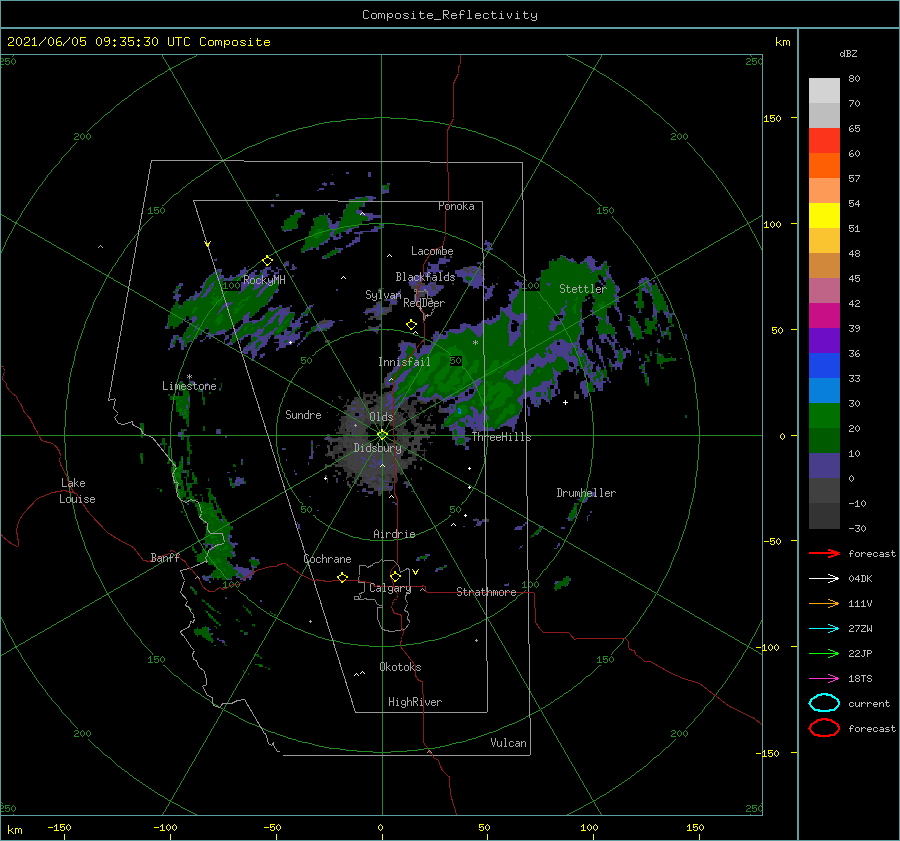Click the magenta swatch between 42 and 39 dBZ

pos(824,316)
